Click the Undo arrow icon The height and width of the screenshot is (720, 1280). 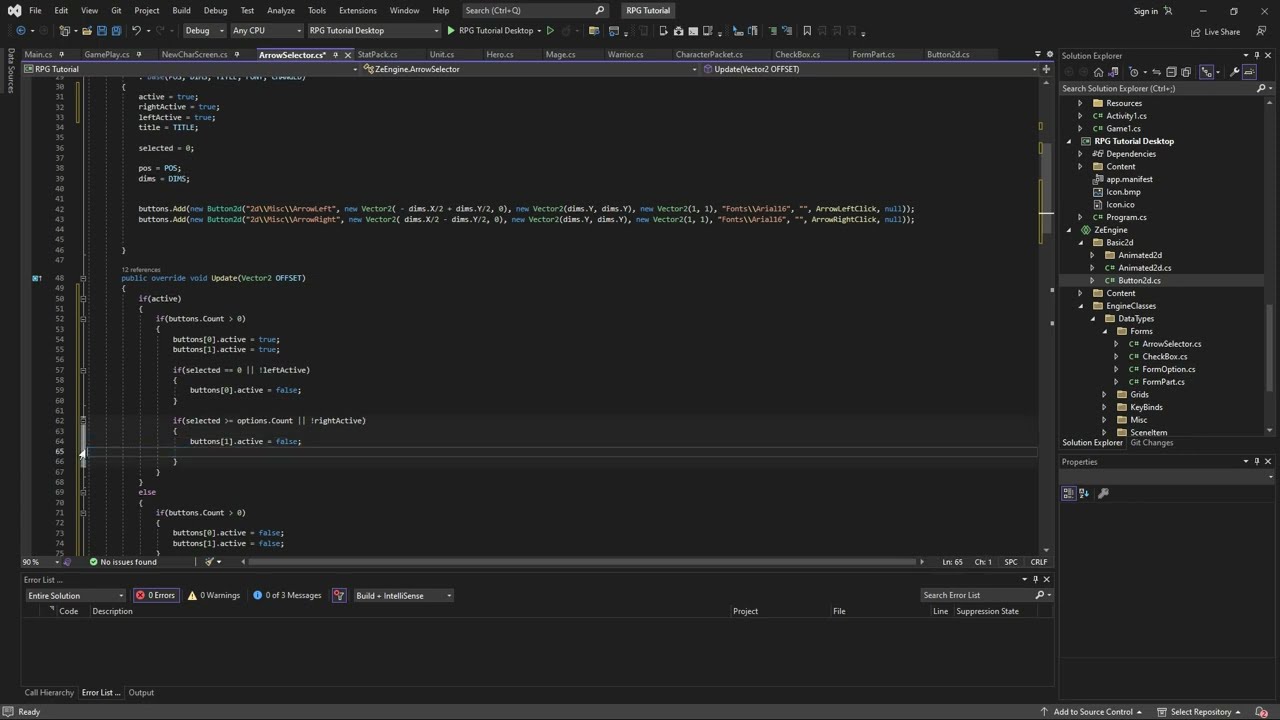(x=136, y=31)
